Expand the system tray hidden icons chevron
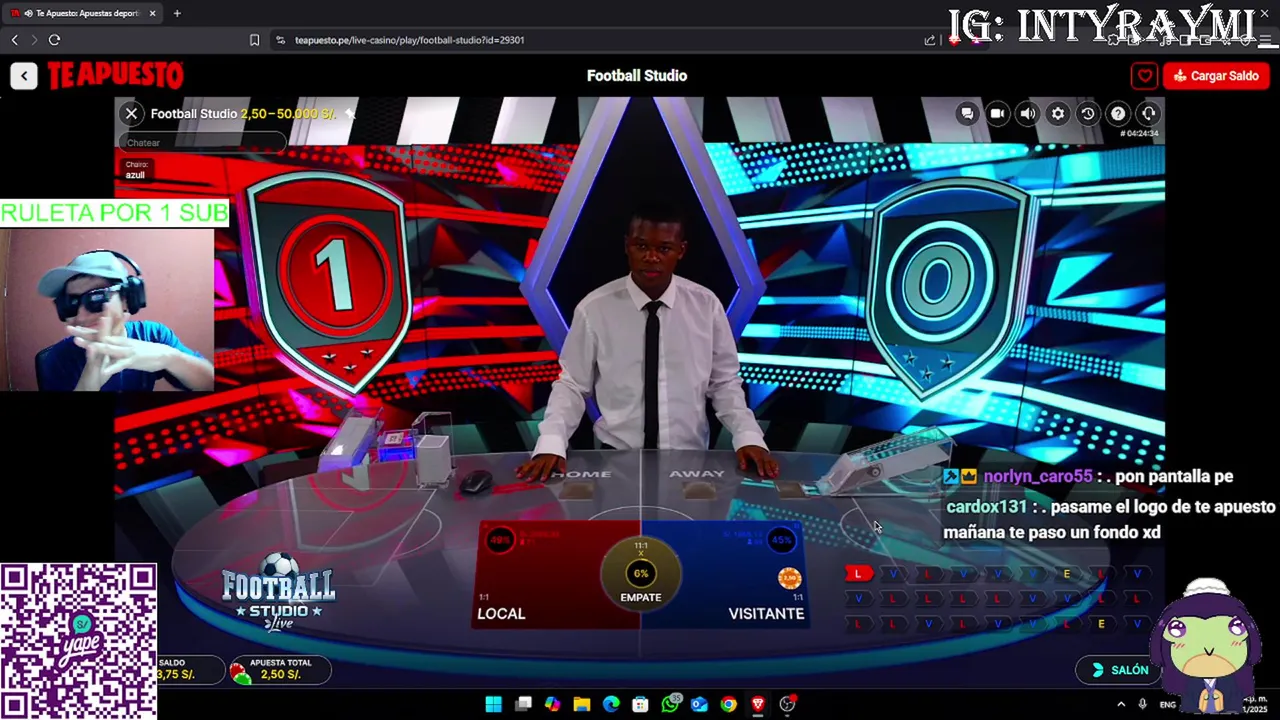This screenshot has width=1280, height=720. pos(1120,704)
